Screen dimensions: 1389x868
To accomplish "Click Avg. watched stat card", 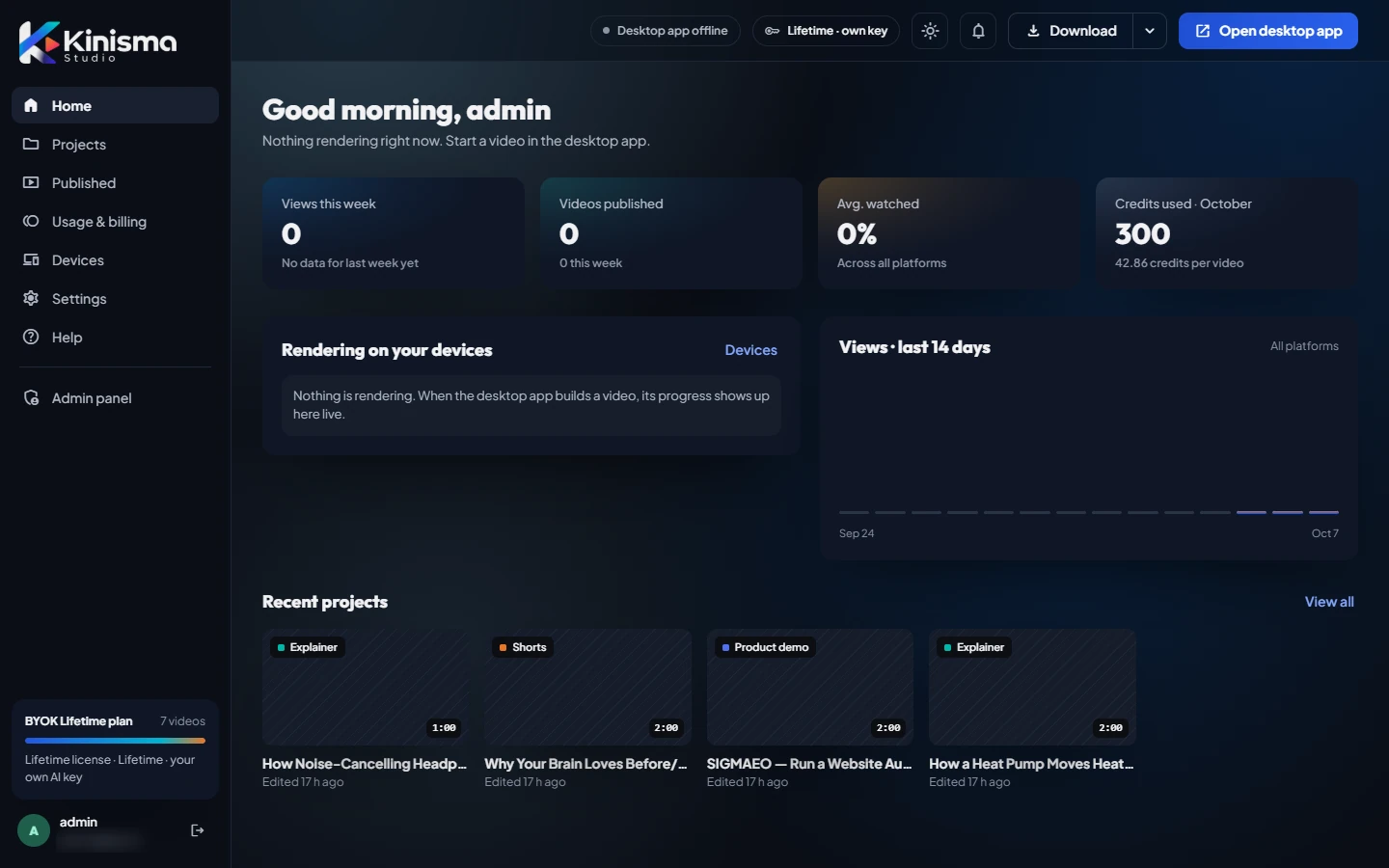I will [949, 233].
